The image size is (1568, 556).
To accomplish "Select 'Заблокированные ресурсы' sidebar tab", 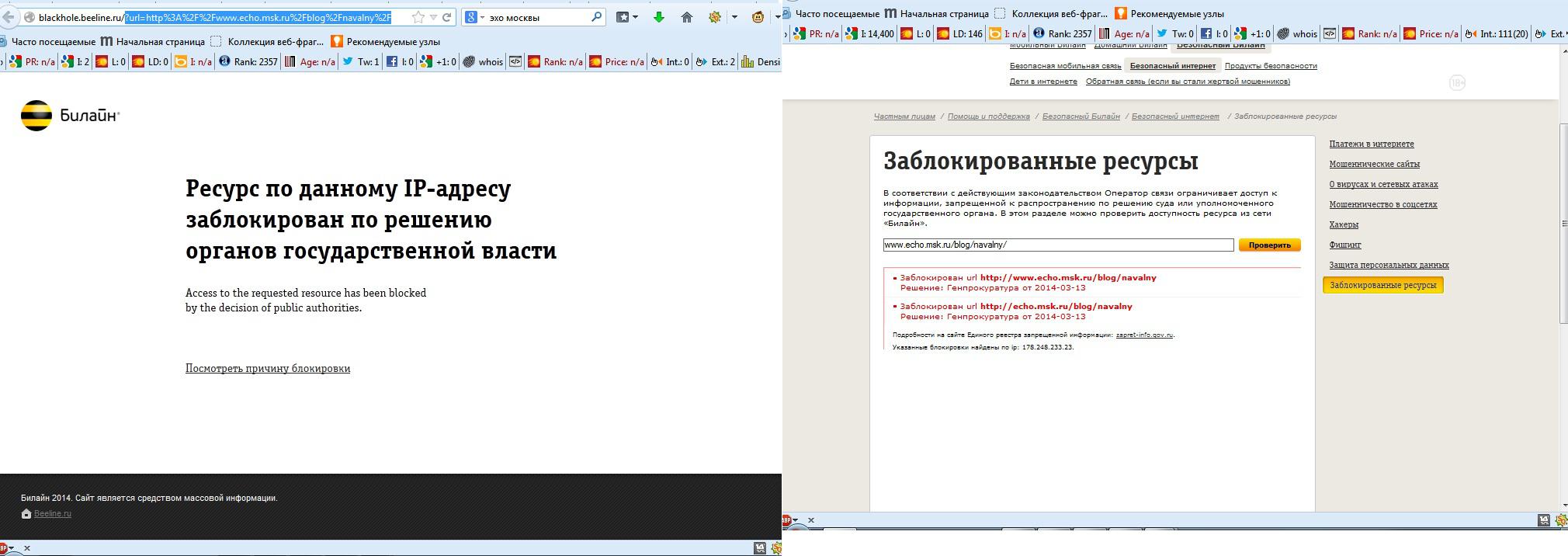I will [1383, 286].
